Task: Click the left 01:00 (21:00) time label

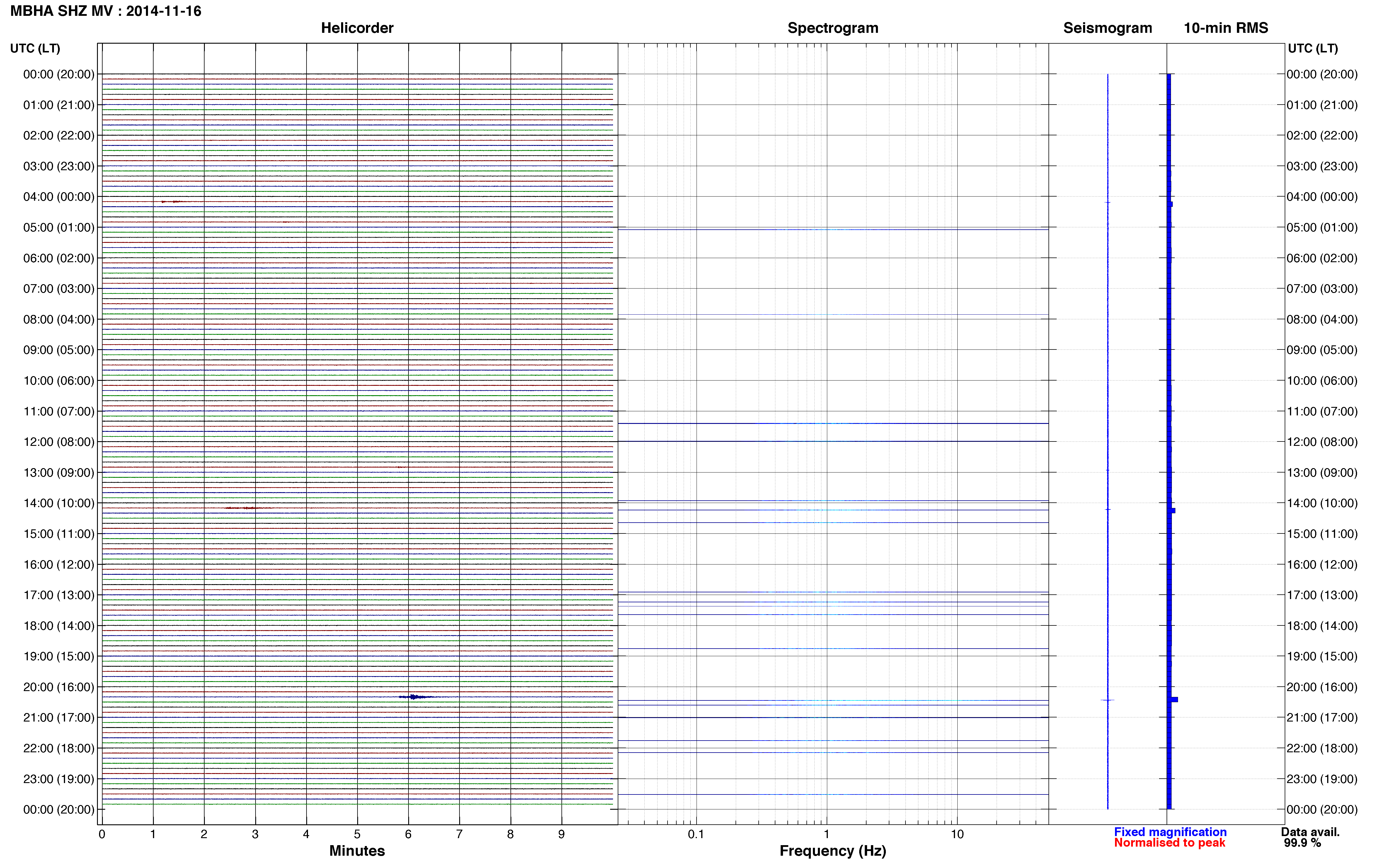Action: click(59, 105)
